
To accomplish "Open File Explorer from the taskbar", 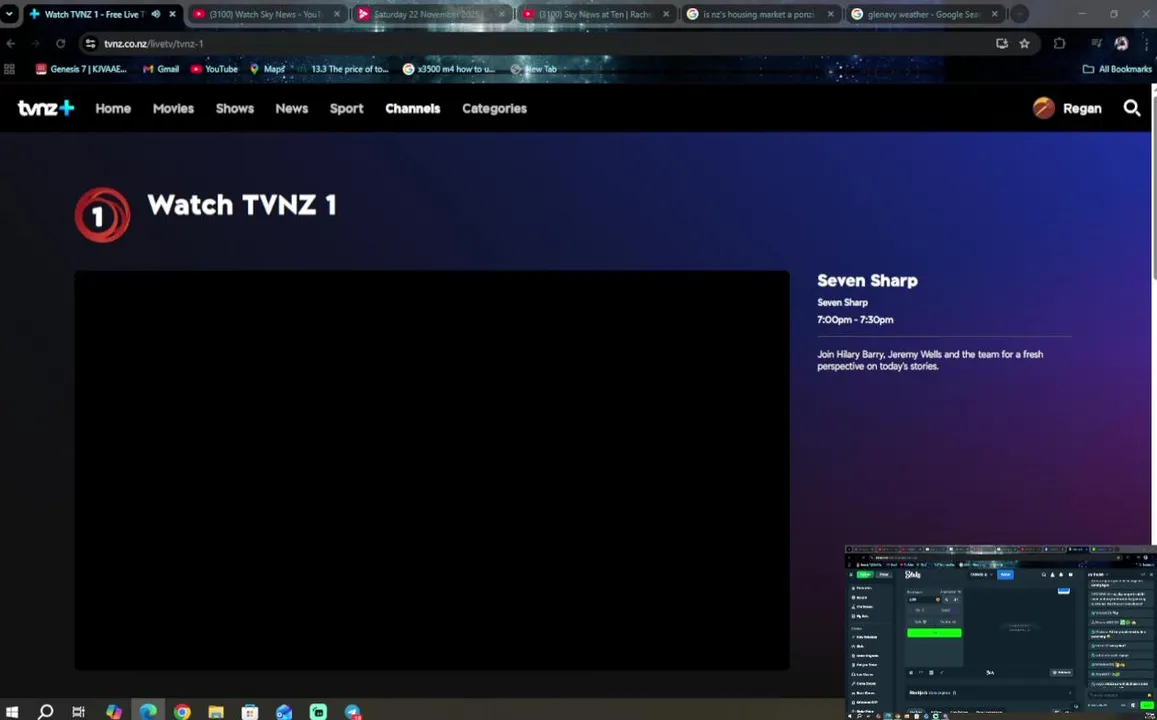I will tap(216, 712).
